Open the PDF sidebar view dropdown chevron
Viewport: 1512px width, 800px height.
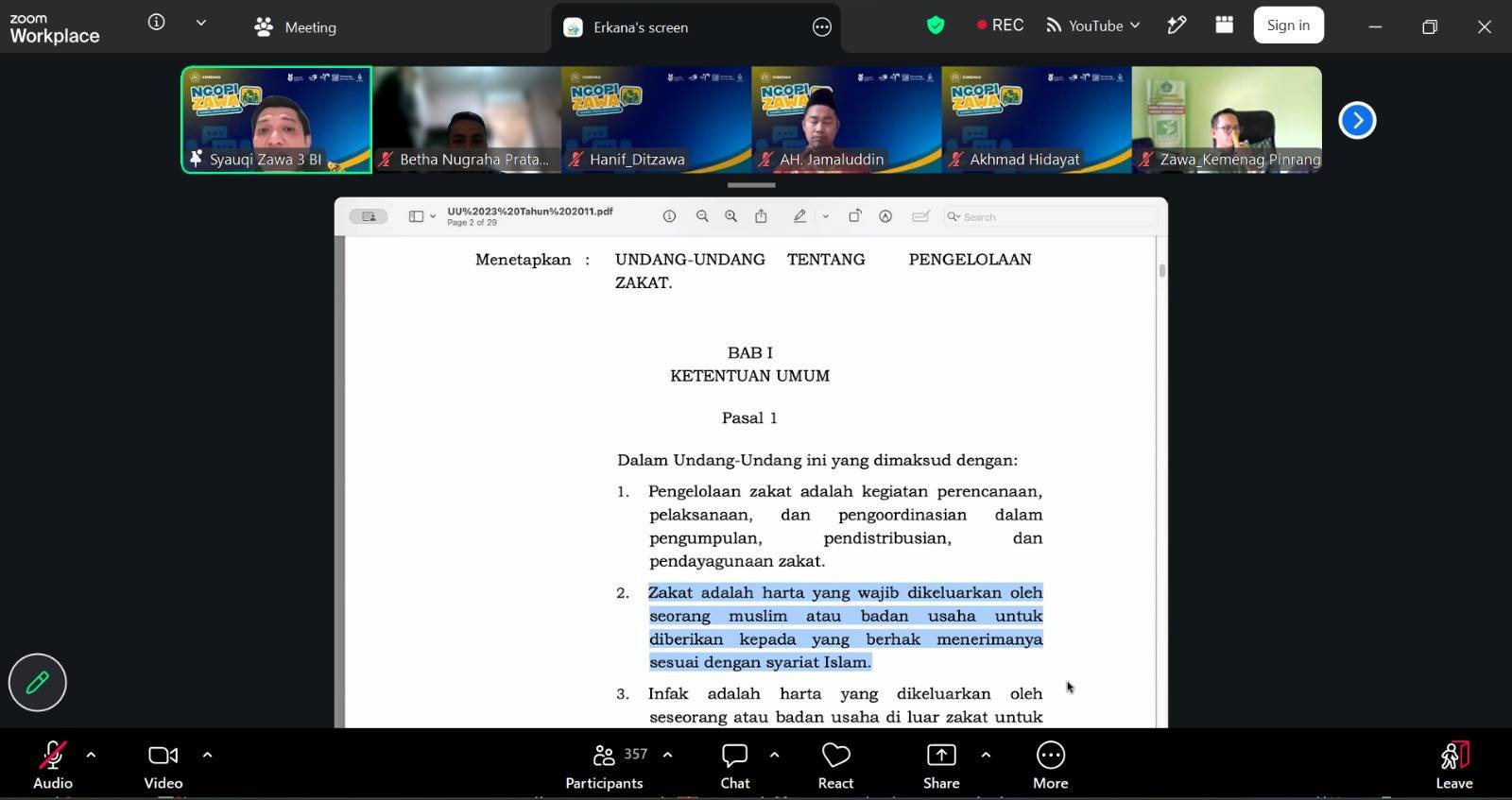[433, 216]
